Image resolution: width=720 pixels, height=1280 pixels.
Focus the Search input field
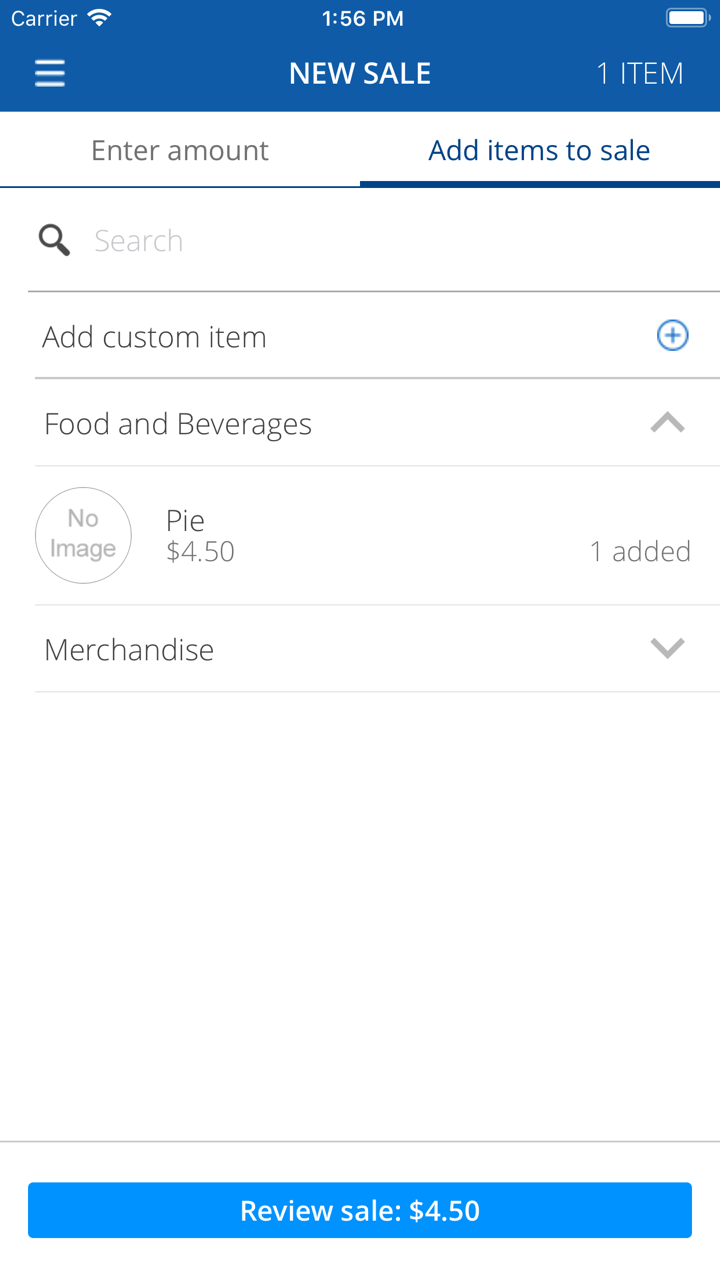[x=380, y=240]
